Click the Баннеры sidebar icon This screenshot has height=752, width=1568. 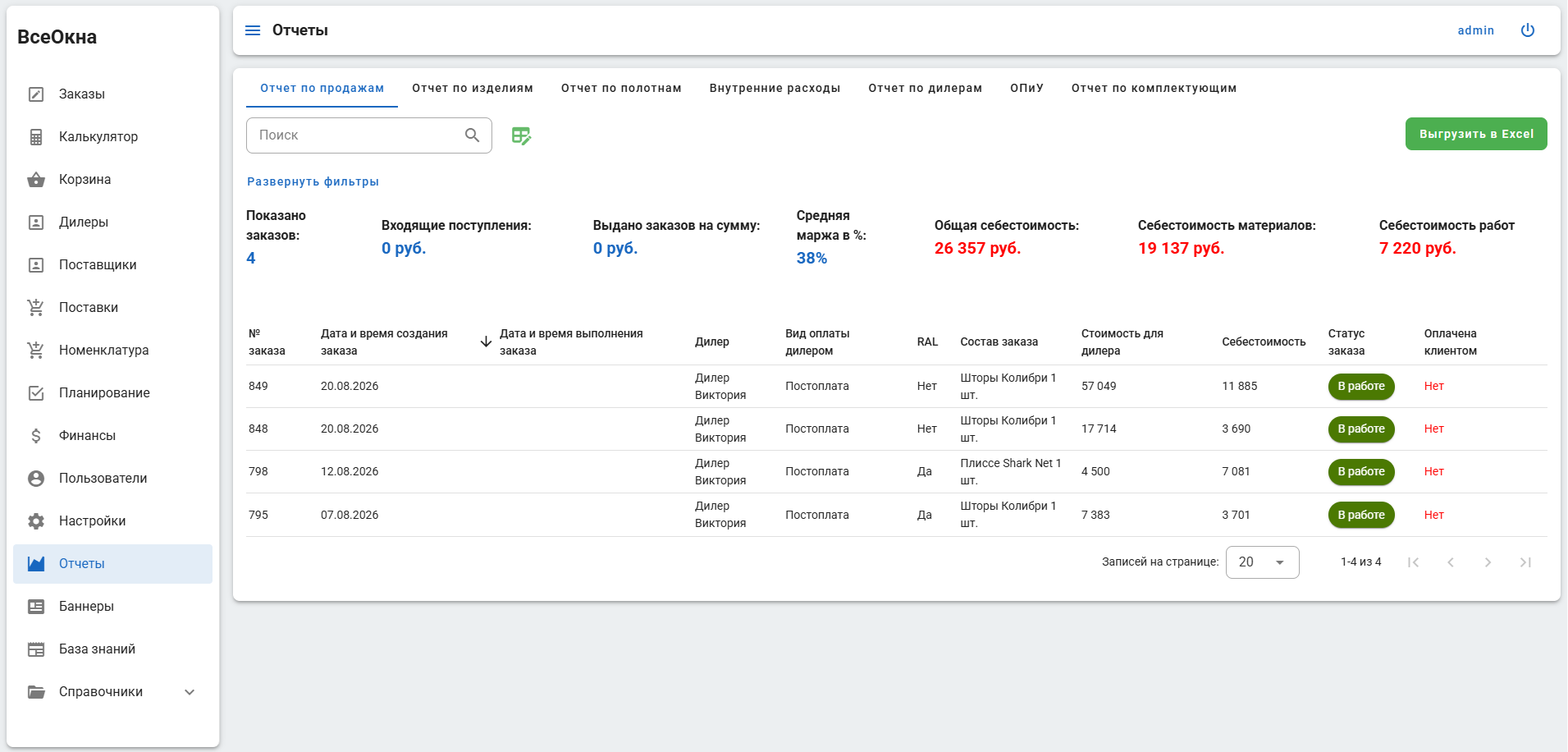click(36, 607)
